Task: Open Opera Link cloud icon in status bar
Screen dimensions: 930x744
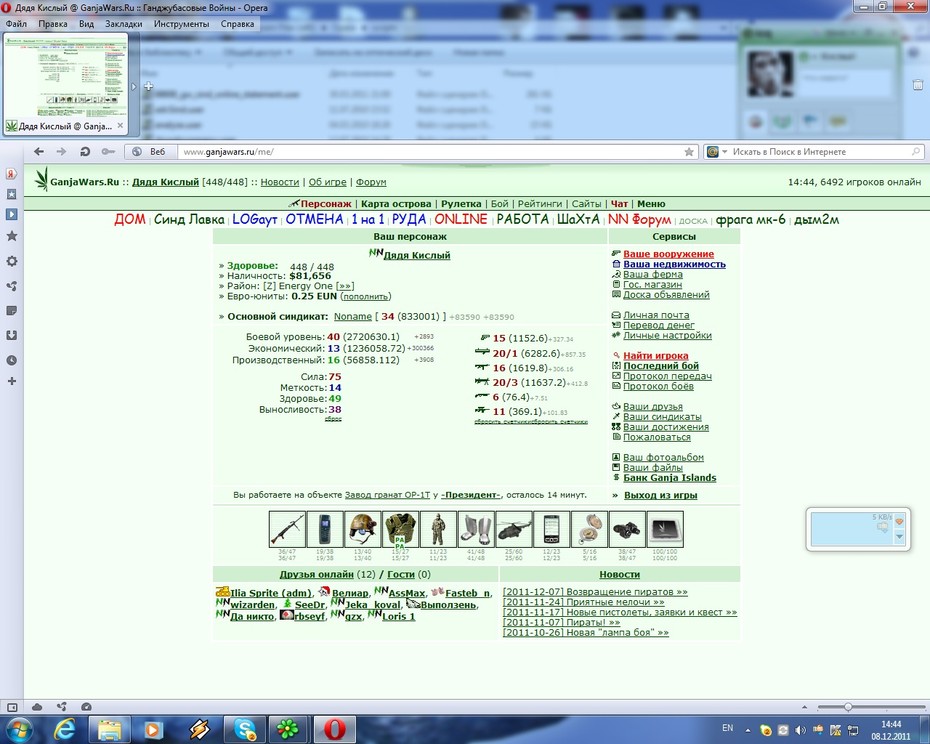Action: (x=37, y=707)
